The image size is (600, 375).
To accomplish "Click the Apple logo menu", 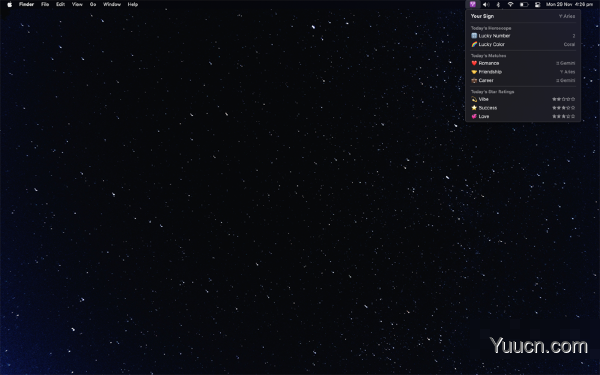I will point(10,5).
